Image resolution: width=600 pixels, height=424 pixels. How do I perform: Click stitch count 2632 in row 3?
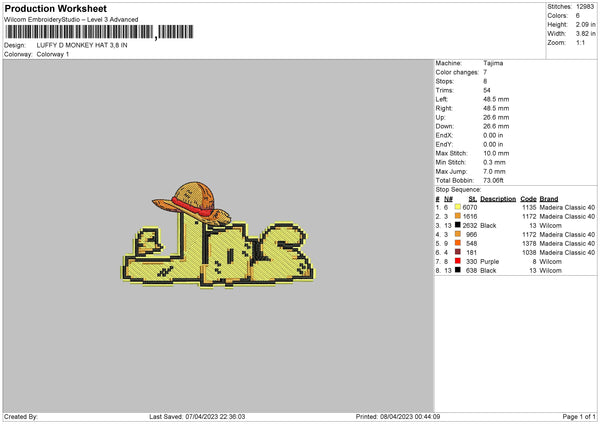(470, 225)
